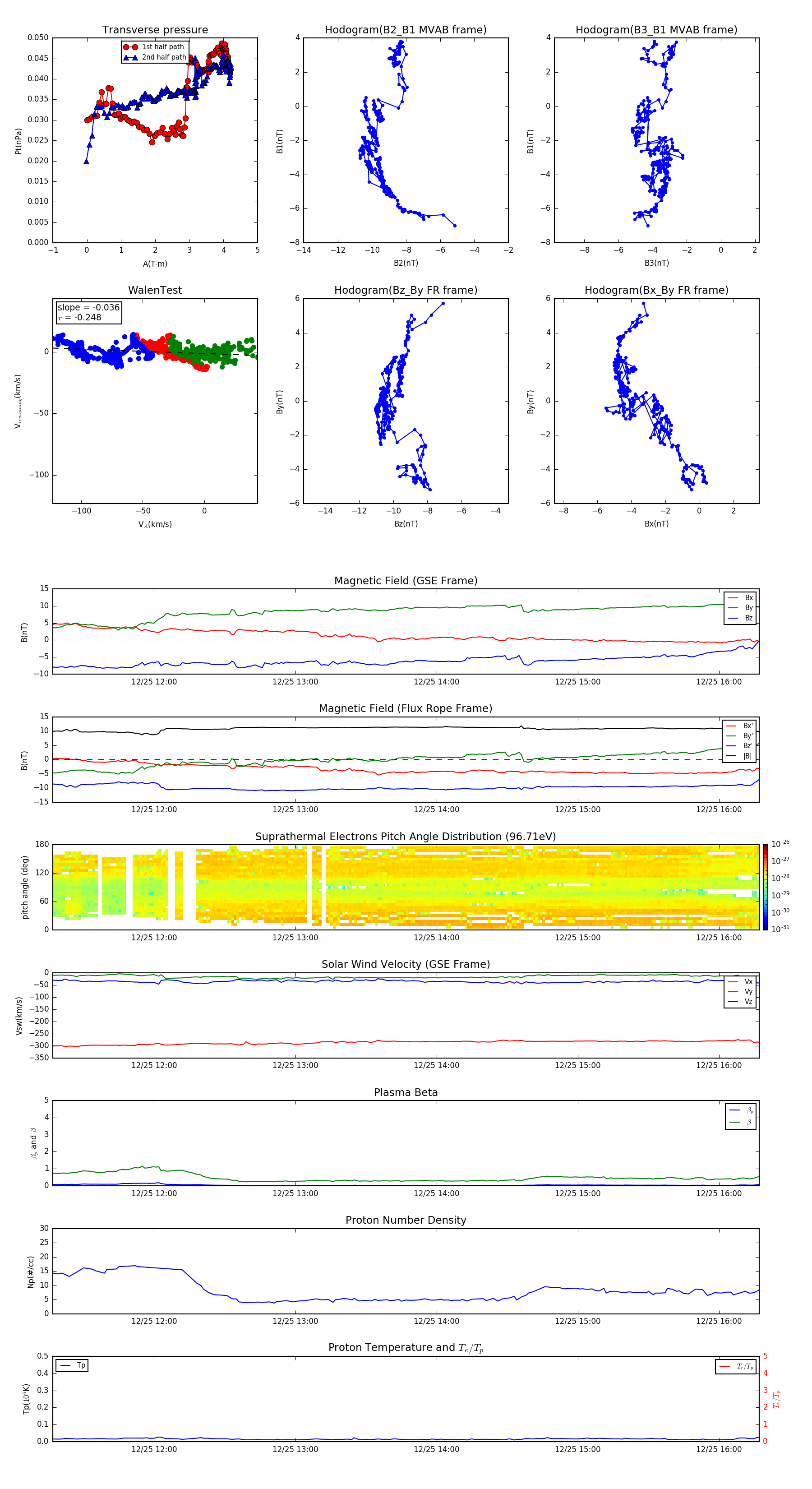Click 'Magnetic Field (GSE Frame)' title
This screenshot has width=812, height=1489.
406,580
